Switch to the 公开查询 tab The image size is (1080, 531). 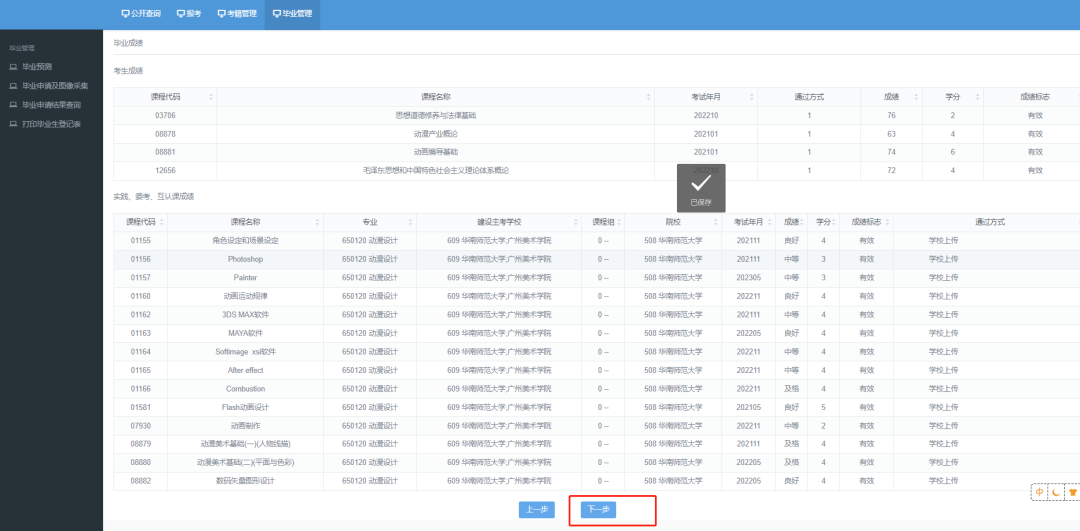click(x=140, y=14)
